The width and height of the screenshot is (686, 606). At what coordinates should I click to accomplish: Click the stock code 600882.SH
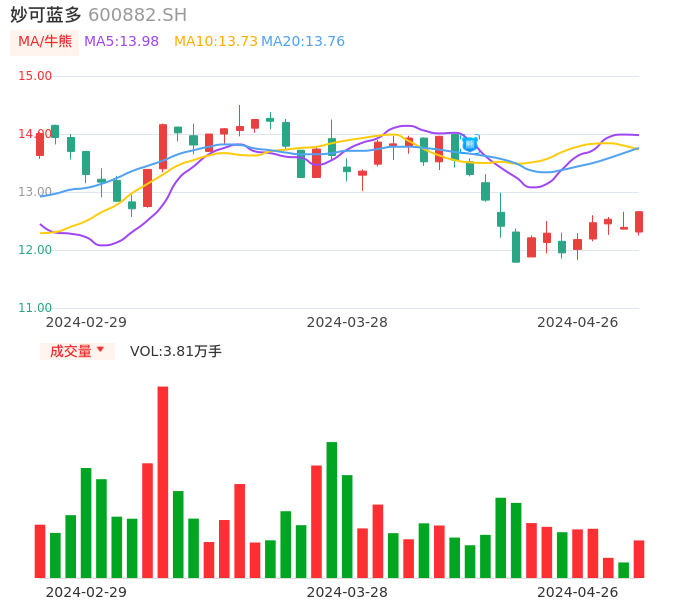pyautogui.click(x=137, y=15)
